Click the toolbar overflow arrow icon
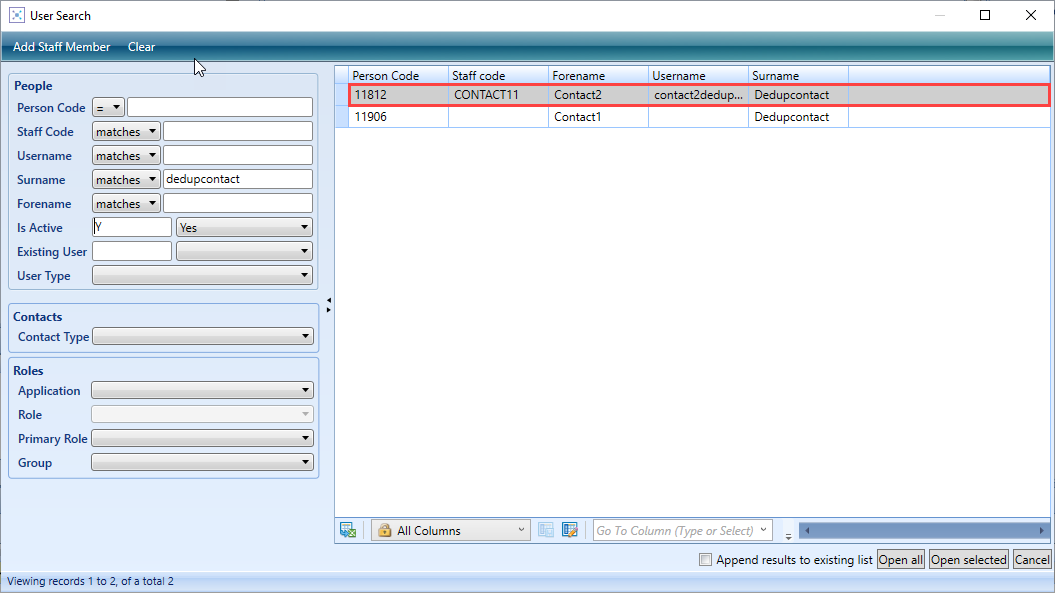Image resolution: width=1055 pixels, height=593 pixels. click(x=788, y=535)
